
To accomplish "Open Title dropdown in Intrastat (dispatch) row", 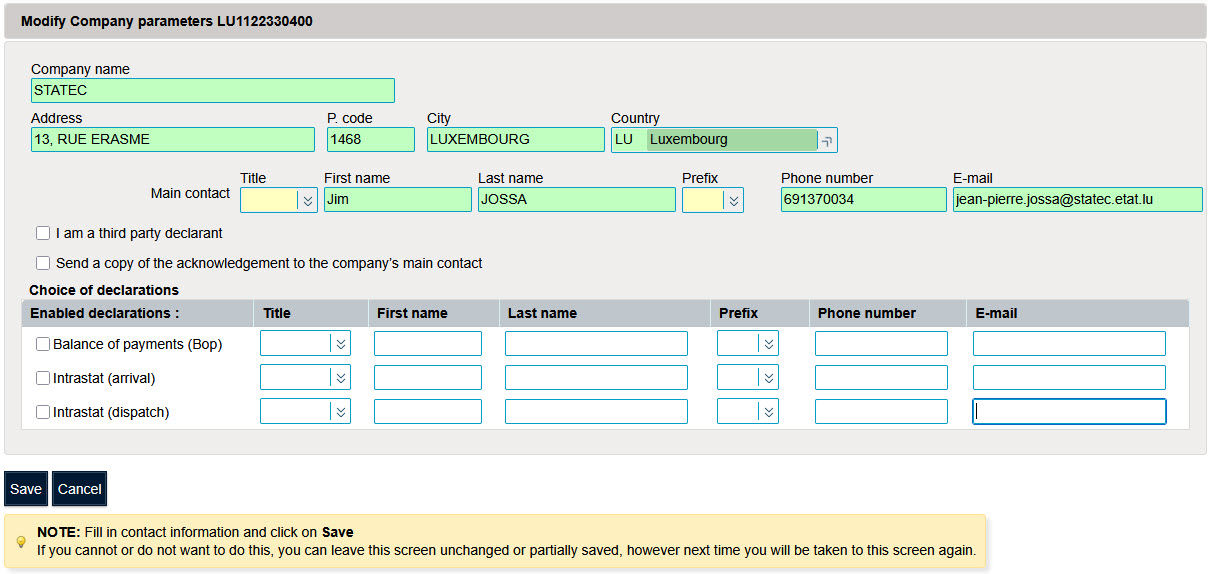I will (x=340, y=412).
